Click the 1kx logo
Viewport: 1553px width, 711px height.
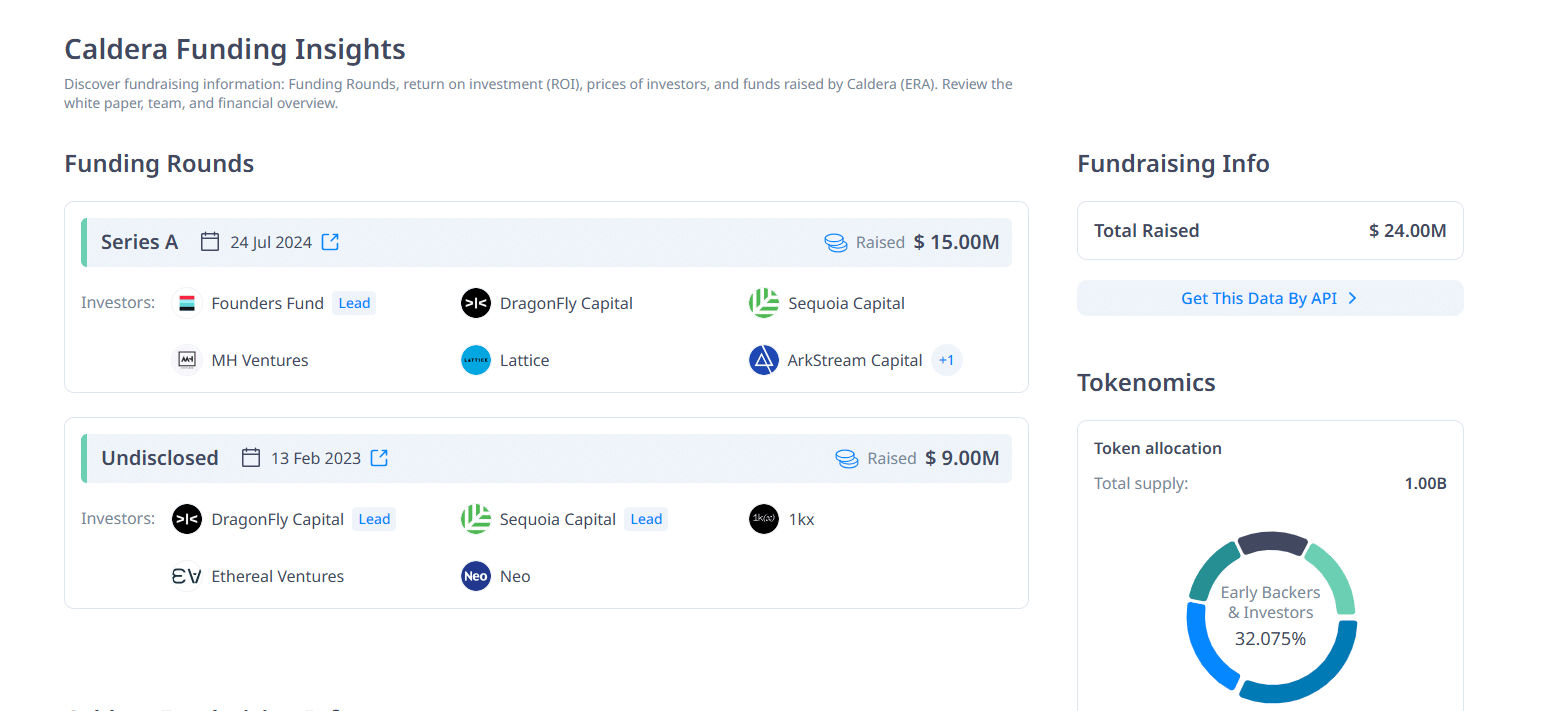coord(764,519)
